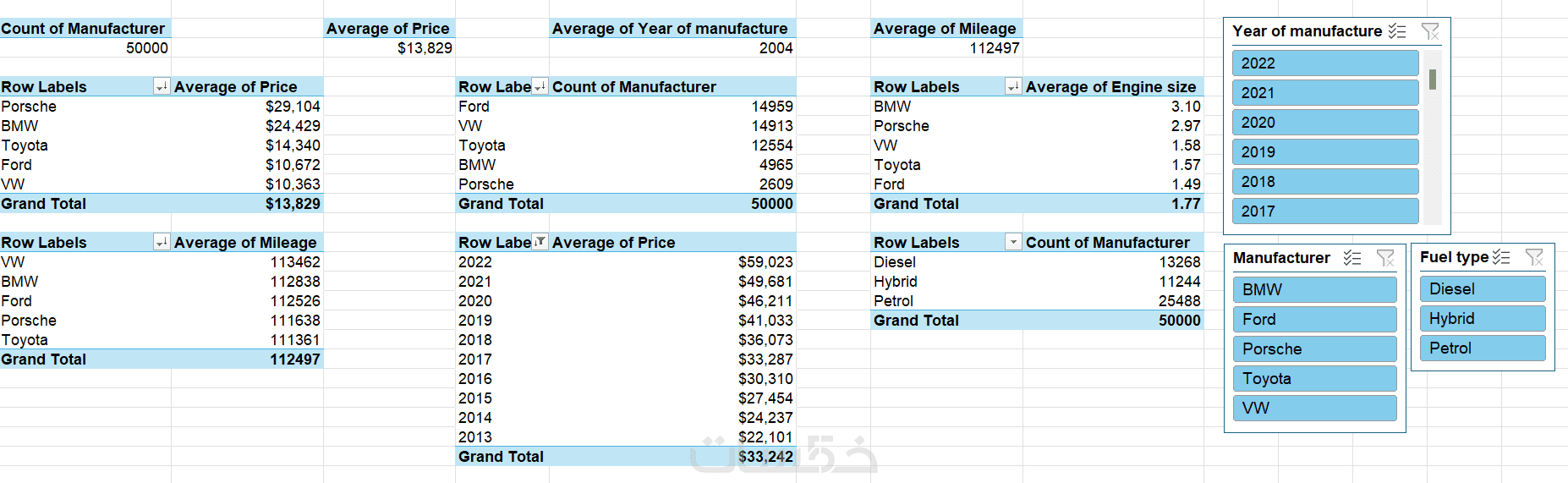Select 2016 average price $30,310
The height and width of the screenshot is (483, 1568).
672,378
